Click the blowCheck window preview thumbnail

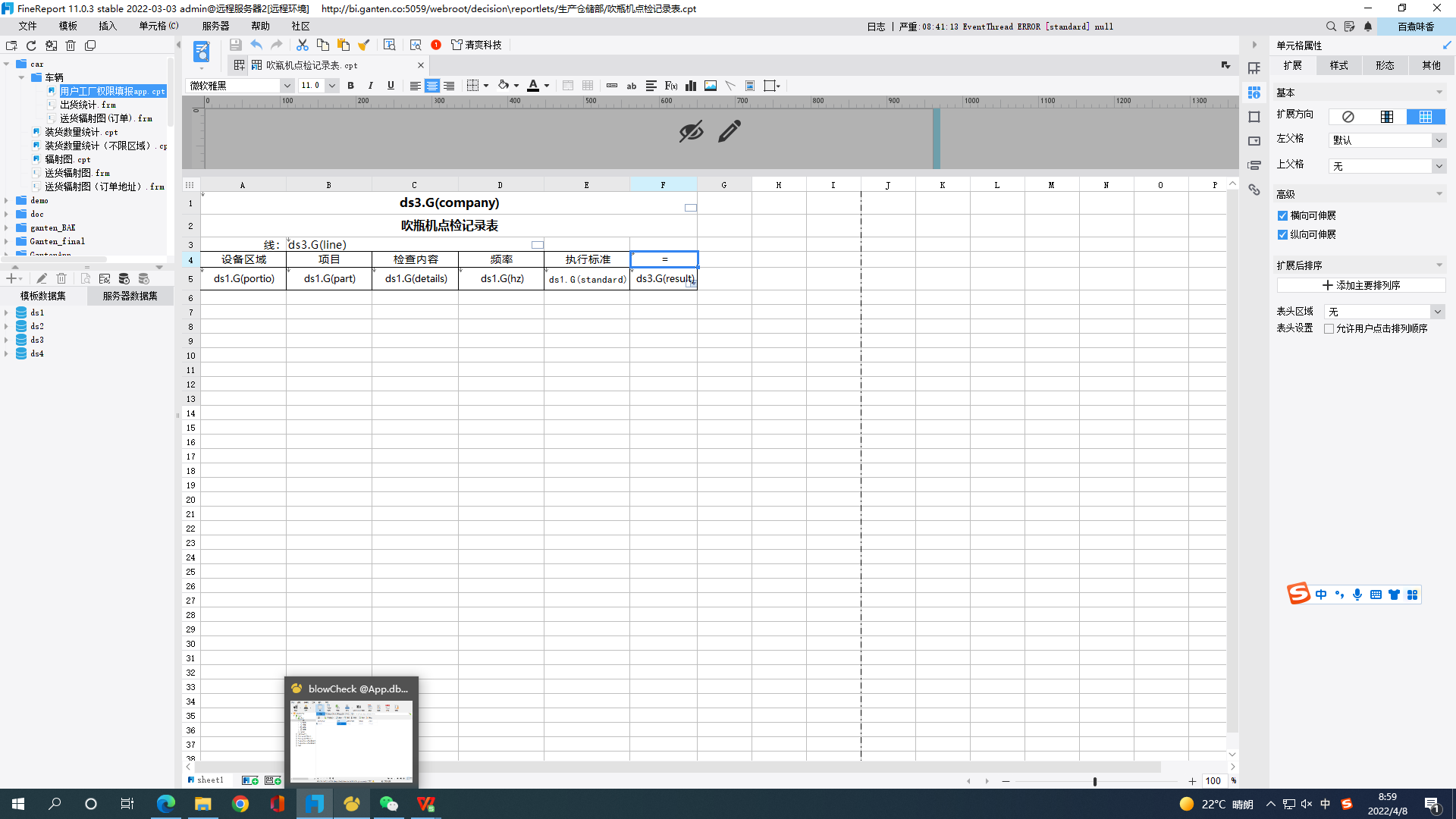tap(351, 741)
